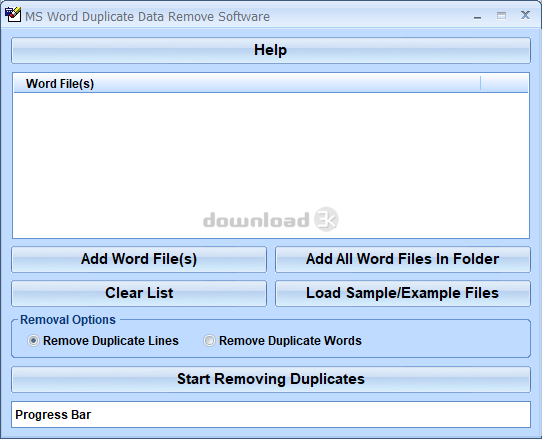Screen dimensions: 542x439
Task: Maximize the window
Action: (502, 16)
